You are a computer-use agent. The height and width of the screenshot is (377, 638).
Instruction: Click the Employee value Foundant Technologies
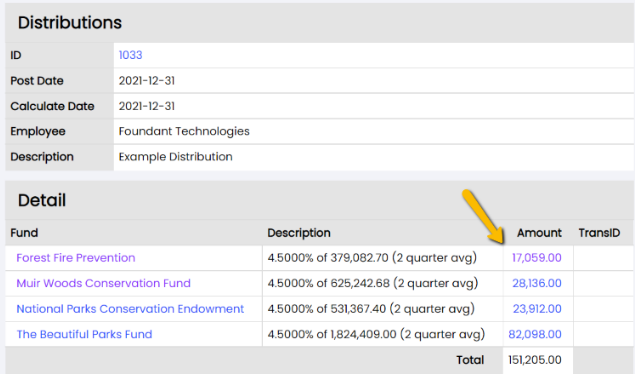(184, 131)
